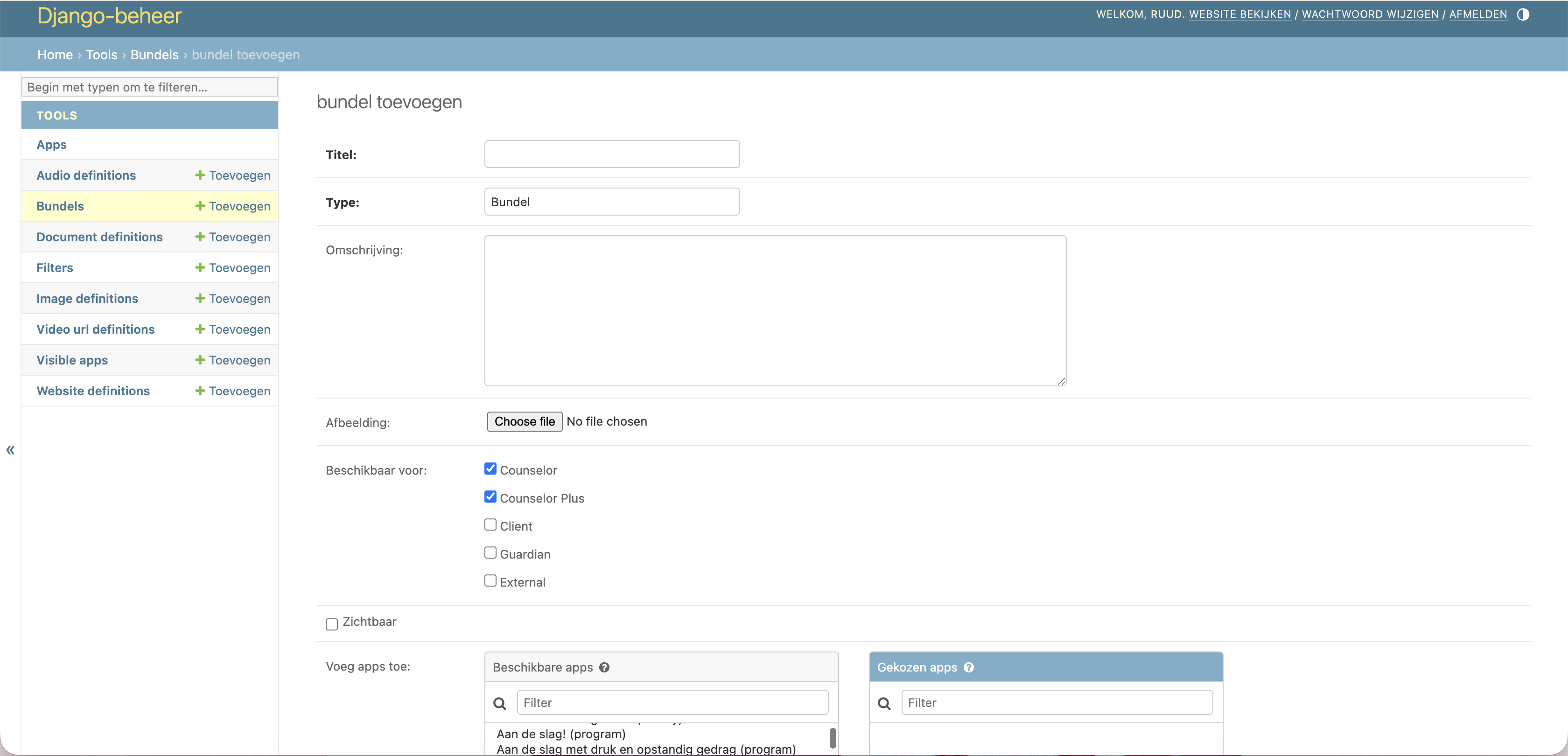Click the Gekozen apps search magnifier icon
Viewport: 1568px width, 756px height.
884,703
